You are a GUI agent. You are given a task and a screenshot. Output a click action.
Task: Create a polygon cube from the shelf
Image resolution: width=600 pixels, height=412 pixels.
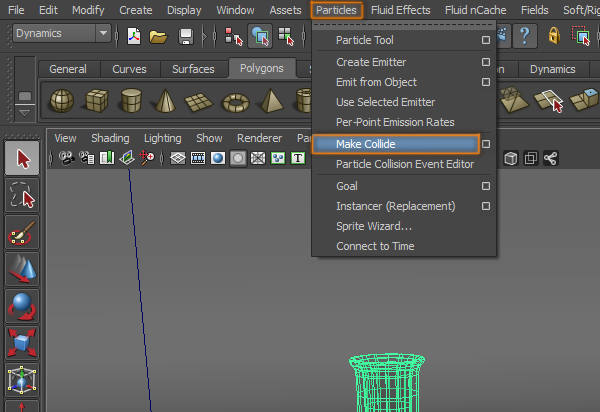click(96, 101)
